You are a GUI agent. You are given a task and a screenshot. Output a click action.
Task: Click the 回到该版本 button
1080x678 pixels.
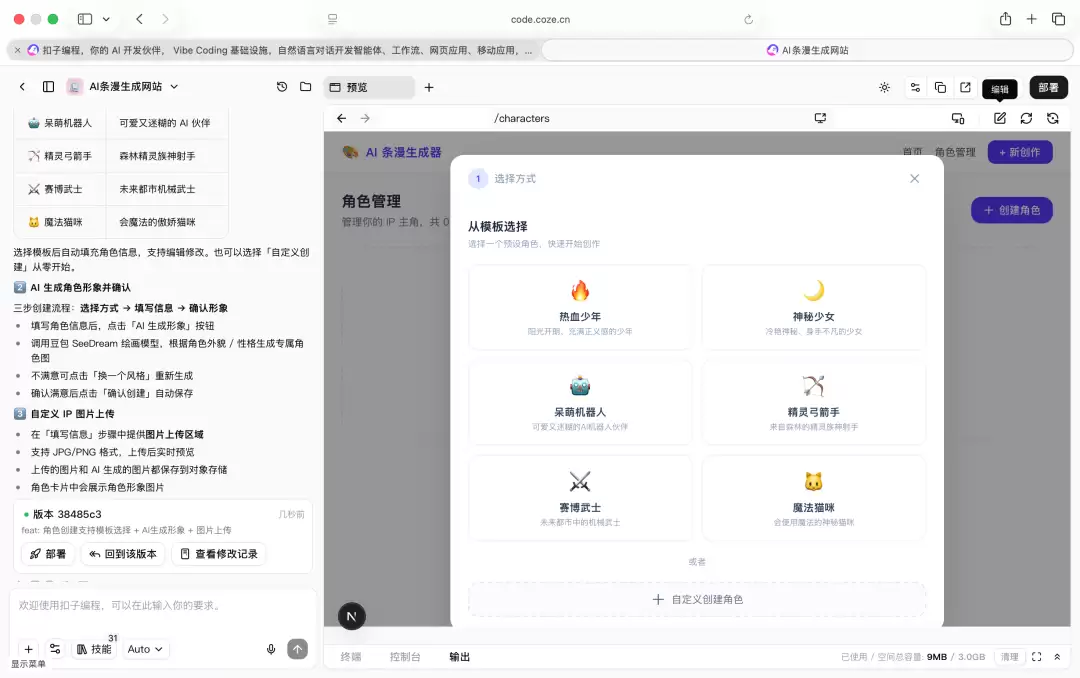pos(123,554)
